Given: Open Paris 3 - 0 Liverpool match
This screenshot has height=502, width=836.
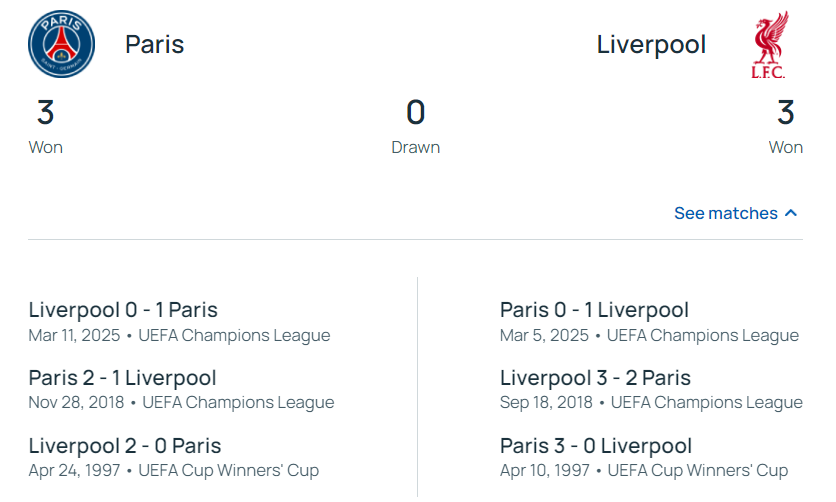Looking at the screenshot, I should [596, 446].
